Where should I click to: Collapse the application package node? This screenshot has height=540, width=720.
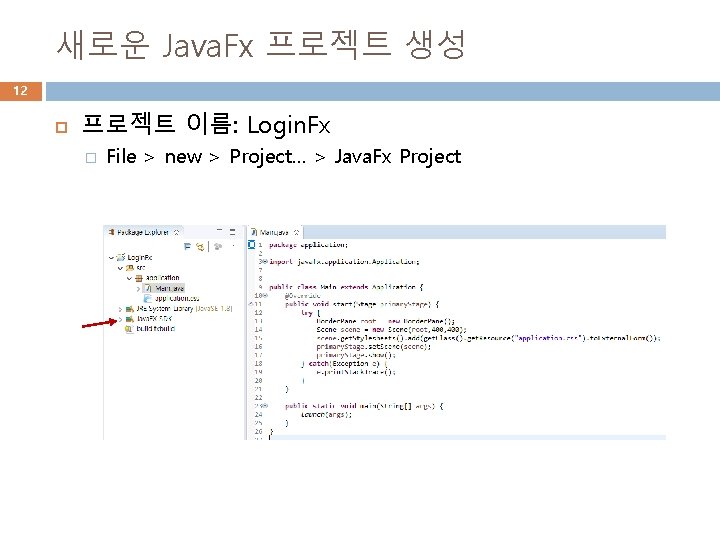click(129, 278)
